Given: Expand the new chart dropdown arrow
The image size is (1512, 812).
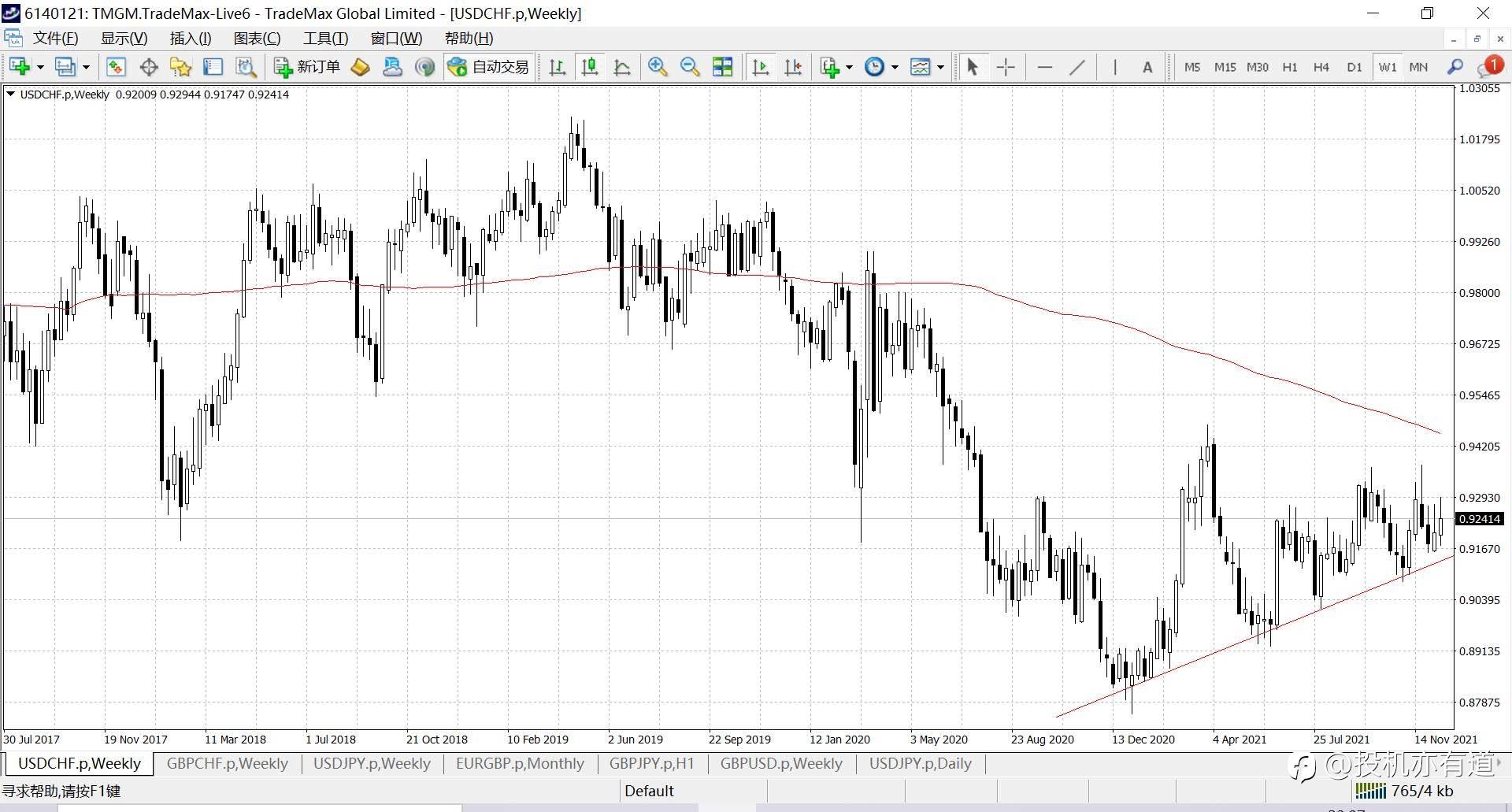Looking at the screenshot, I should 40,67.
